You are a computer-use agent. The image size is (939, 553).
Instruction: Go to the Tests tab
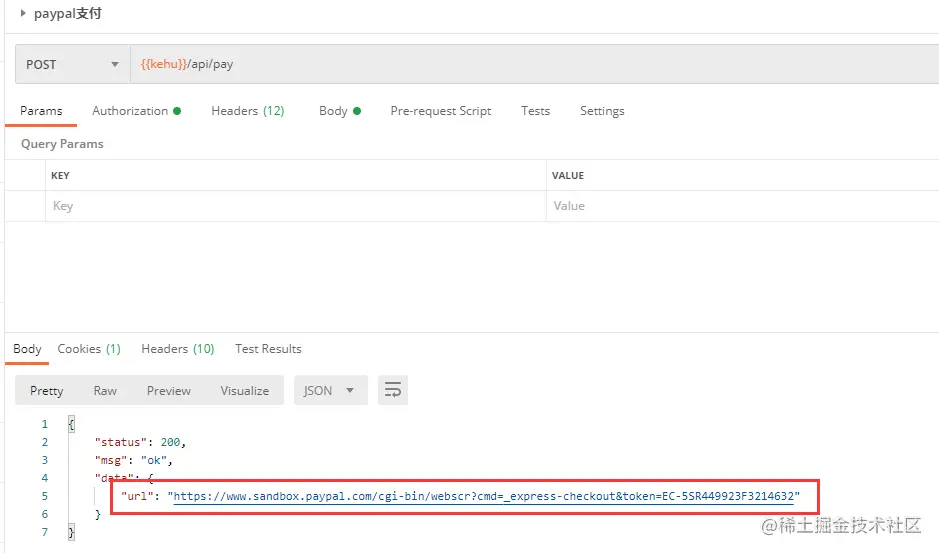point(535,111)
